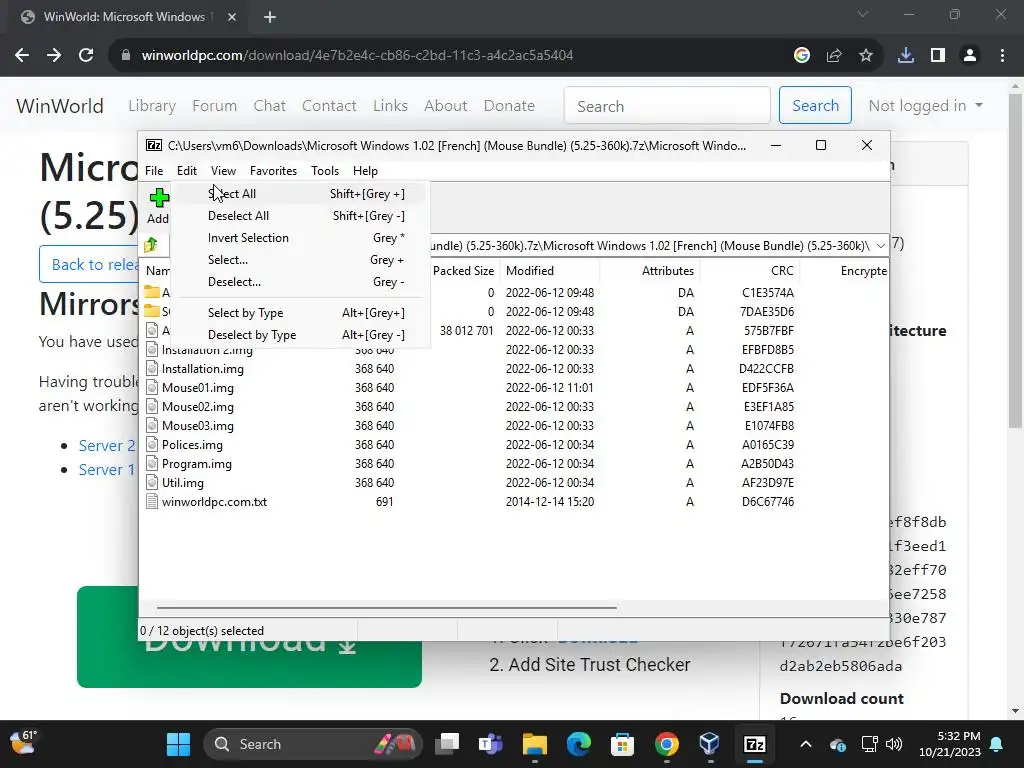This screenshot has width=1024, height=768.
Task: Click the share page icon in Chrome
Action: tap(834, 56)
